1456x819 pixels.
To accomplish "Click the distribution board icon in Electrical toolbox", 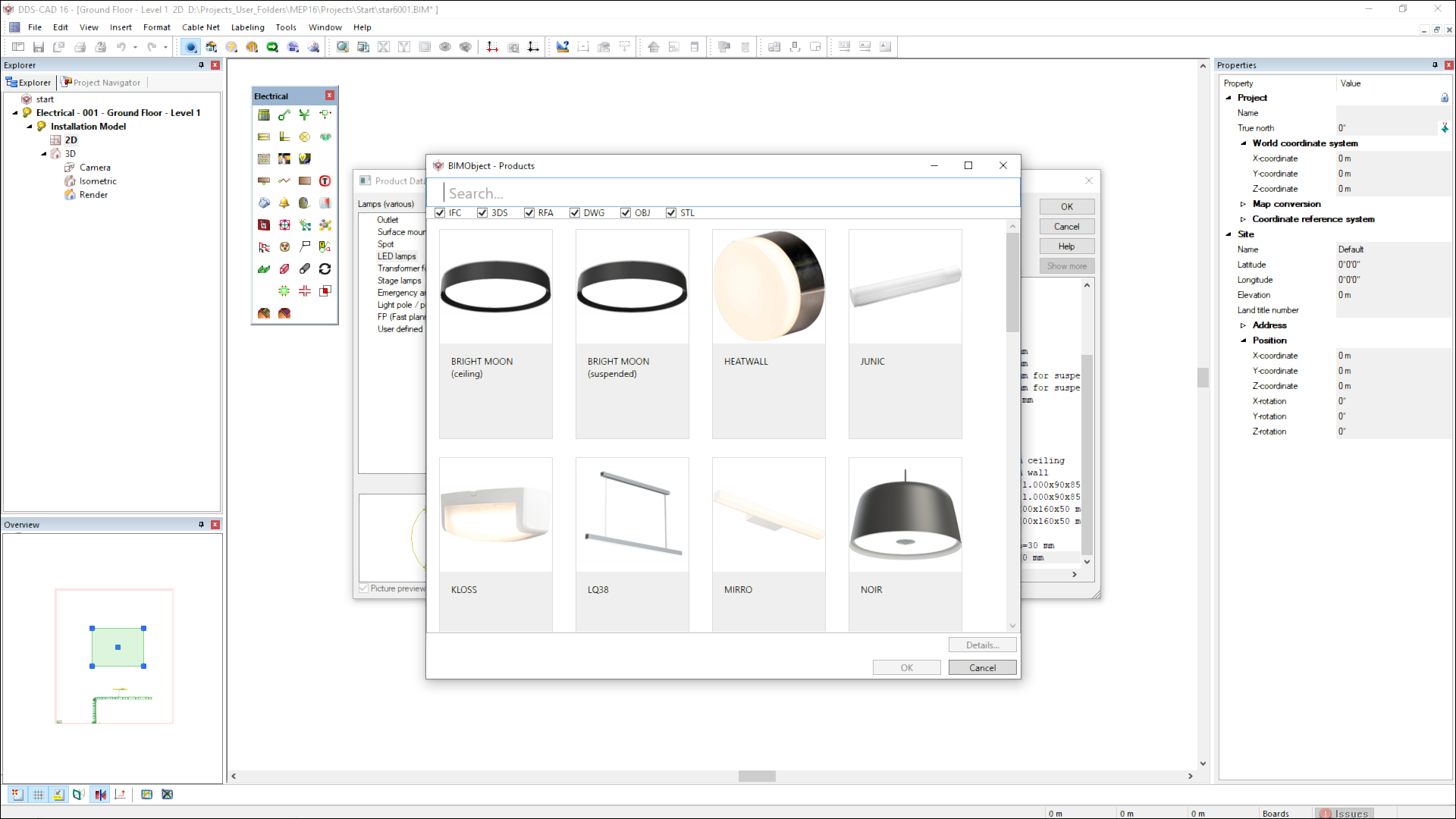I will pyautogui.click(x=264, y=115).
